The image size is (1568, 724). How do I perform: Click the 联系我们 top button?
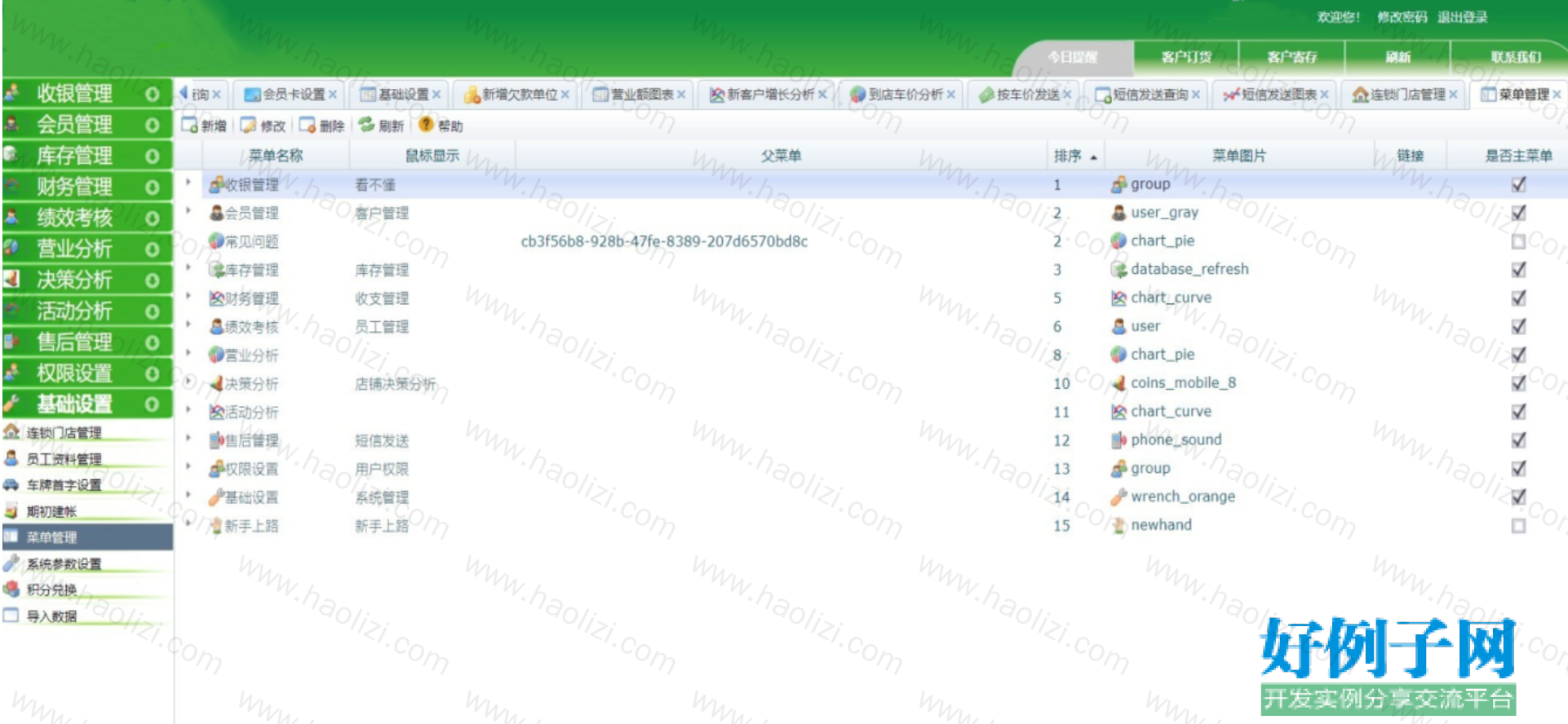(1515, 57)
